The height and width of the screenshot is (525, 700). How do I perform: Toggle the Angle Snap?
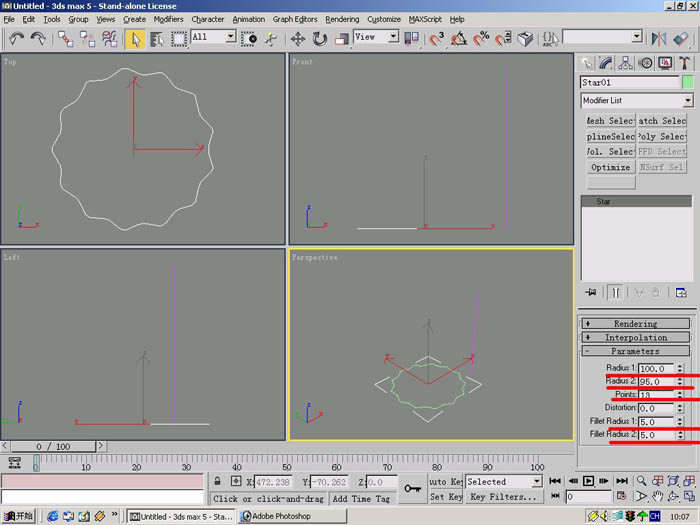(x=458, y=39)
